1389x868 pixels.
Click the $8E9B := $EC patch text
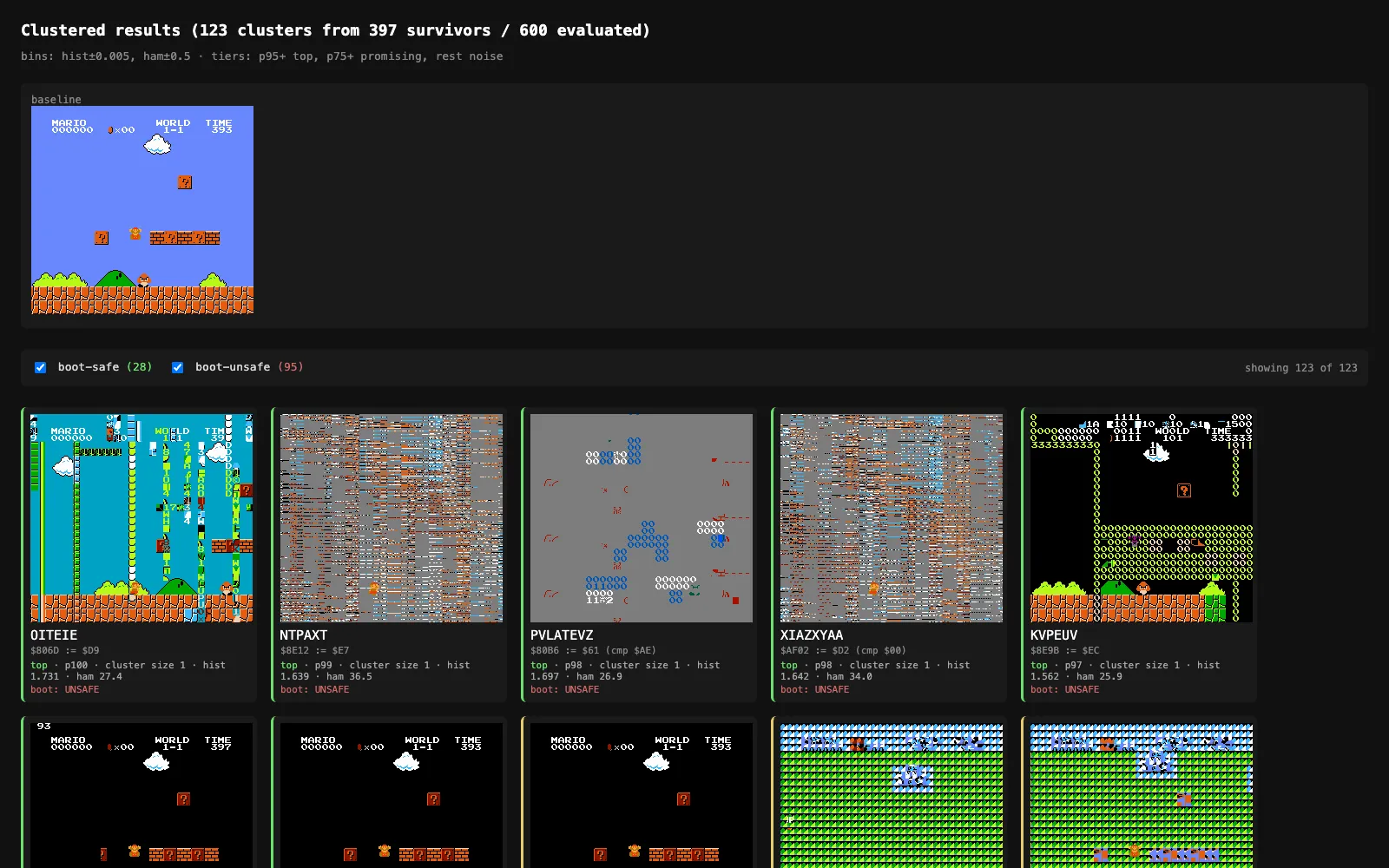(x=1065, y=650)
